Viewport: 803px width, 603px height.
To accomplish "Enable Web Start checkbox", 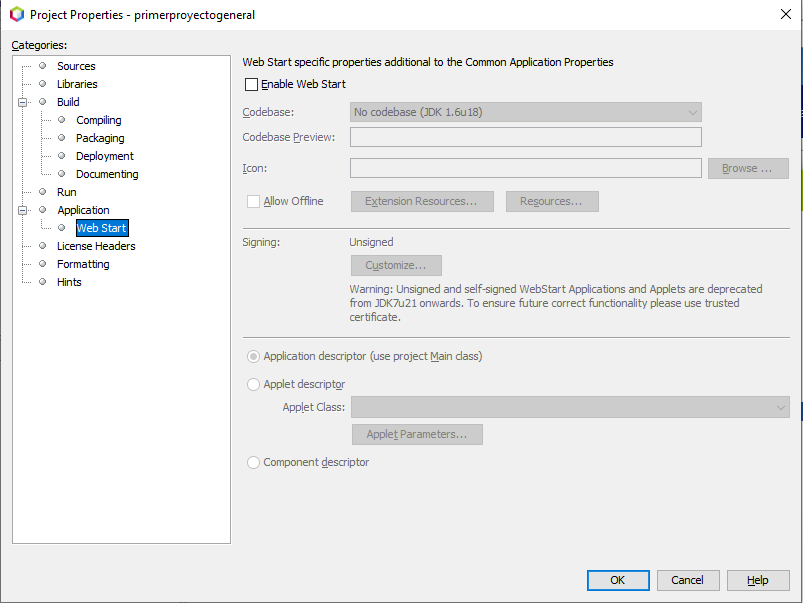I will tap(252, 84).
